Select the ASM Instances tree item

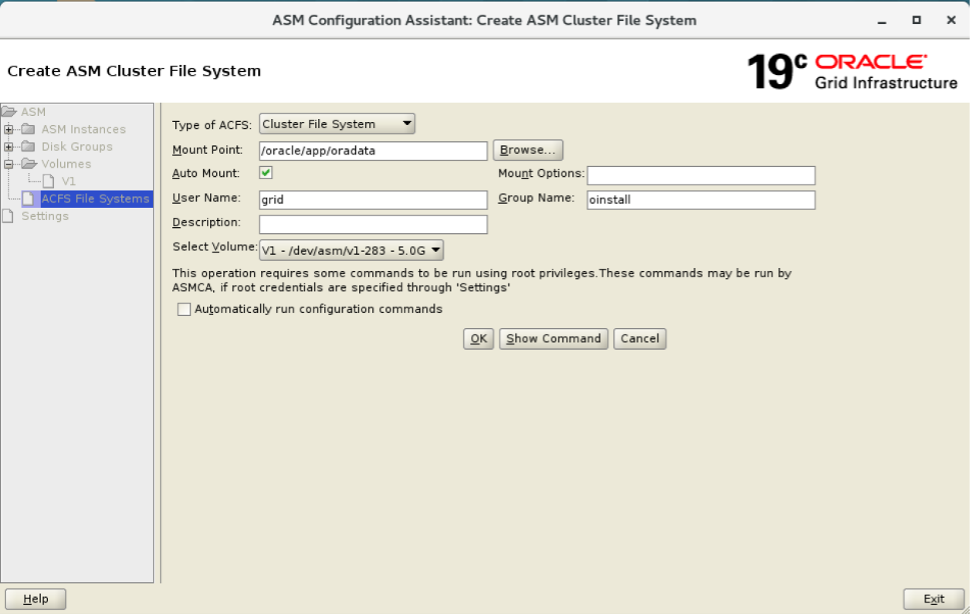(84, 130)
